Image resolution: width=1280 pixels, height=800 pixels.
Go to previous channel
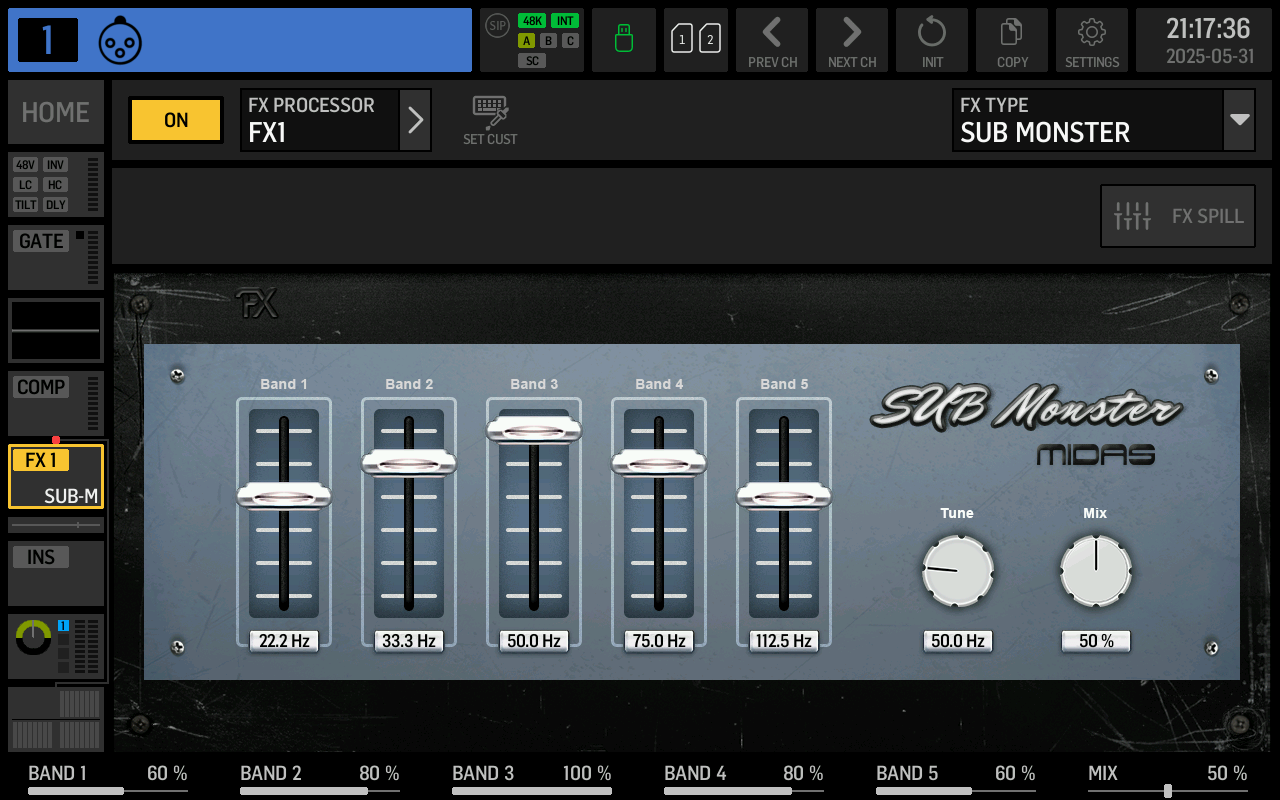(x=772, y=41)
